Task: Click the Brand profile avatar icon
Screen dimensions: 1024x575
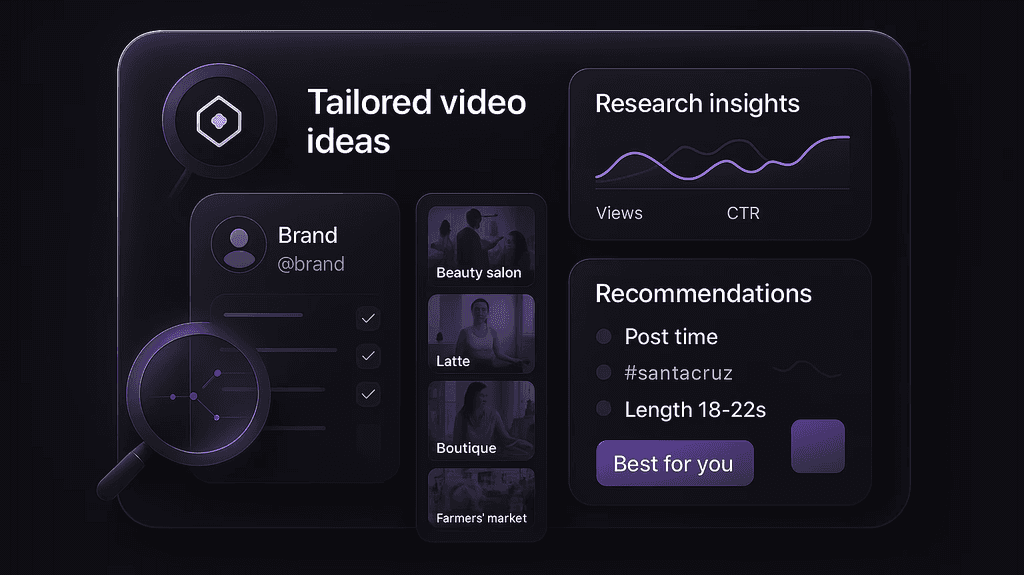Action: [x=239, y=244]
